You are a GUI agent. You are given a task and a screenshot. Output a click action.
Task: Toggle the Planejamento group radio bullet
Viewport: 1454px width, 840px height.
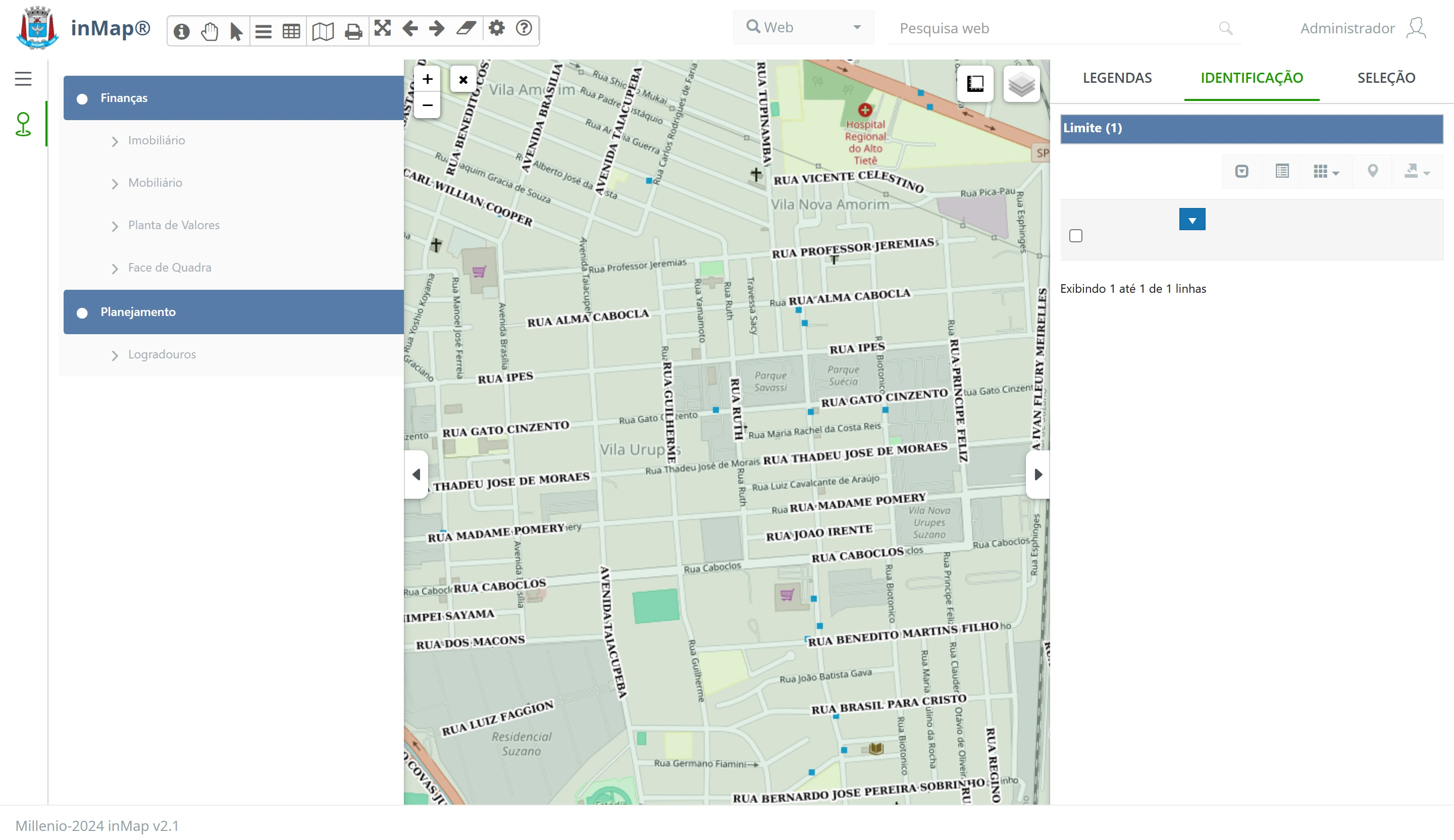coord(82,312)
